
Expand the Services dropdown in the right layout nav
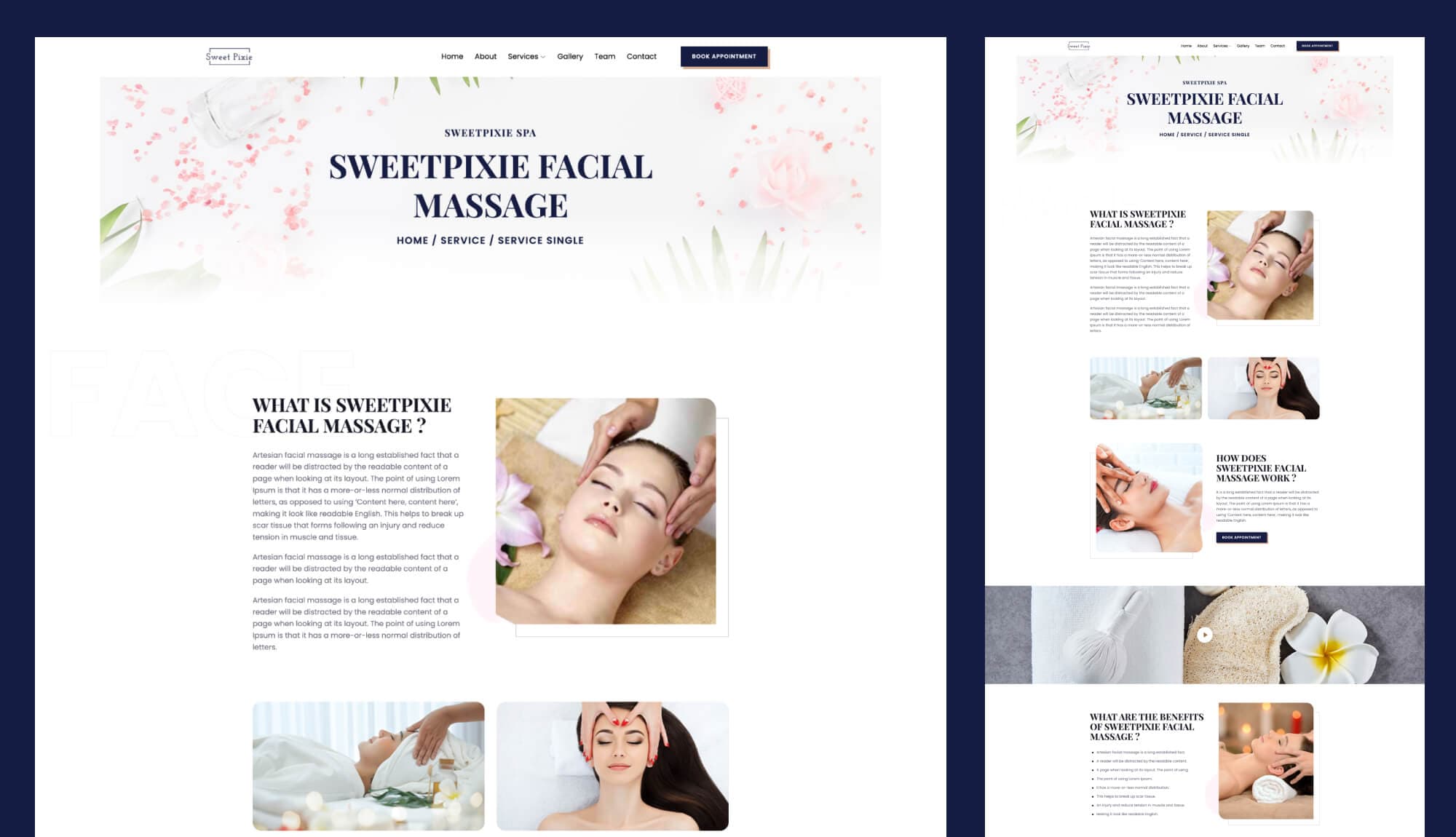(x=1219, y=44)
